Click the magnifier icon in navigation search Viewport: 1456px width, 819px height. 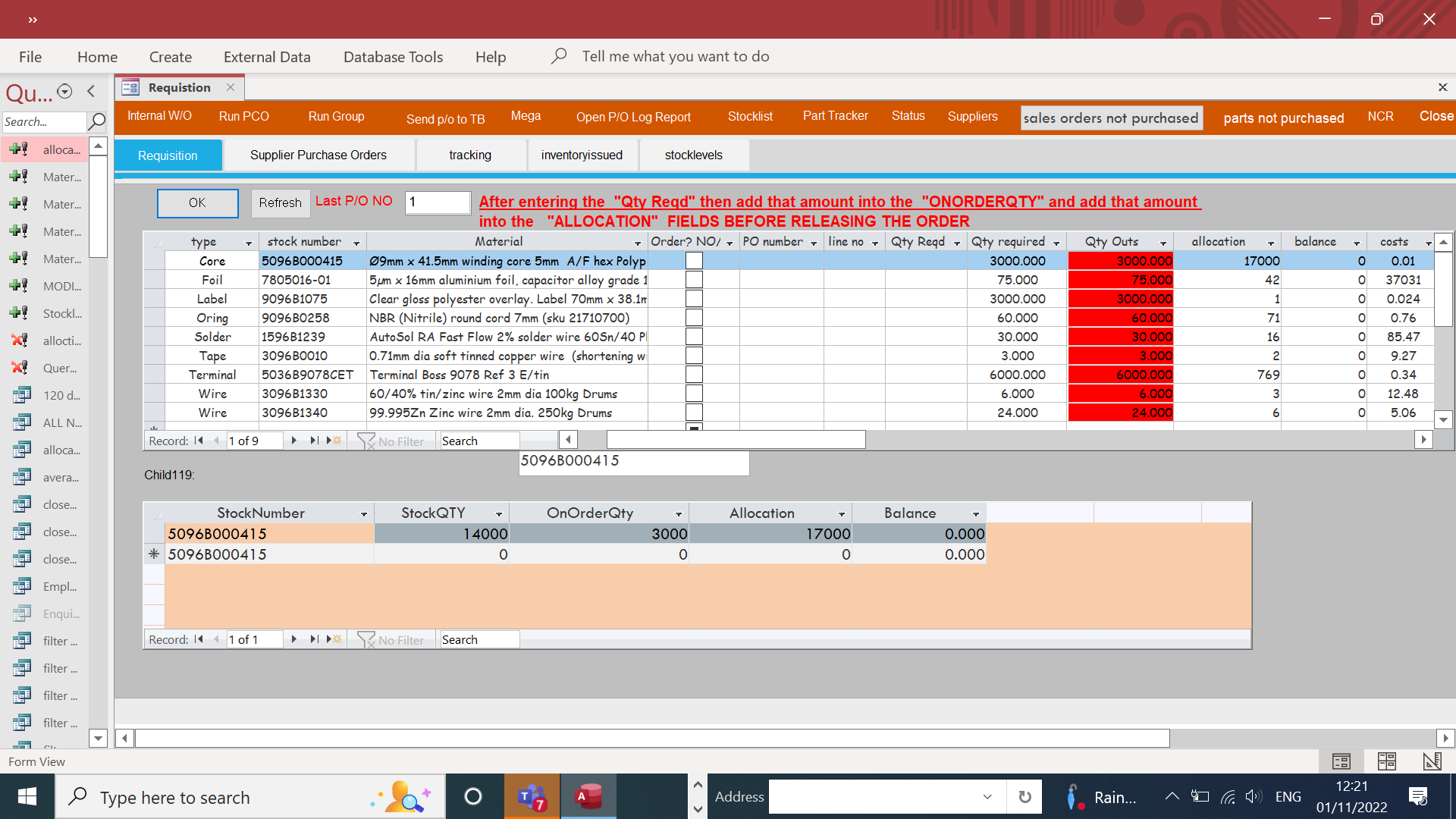pyautogui.click(x=97, y=121)
